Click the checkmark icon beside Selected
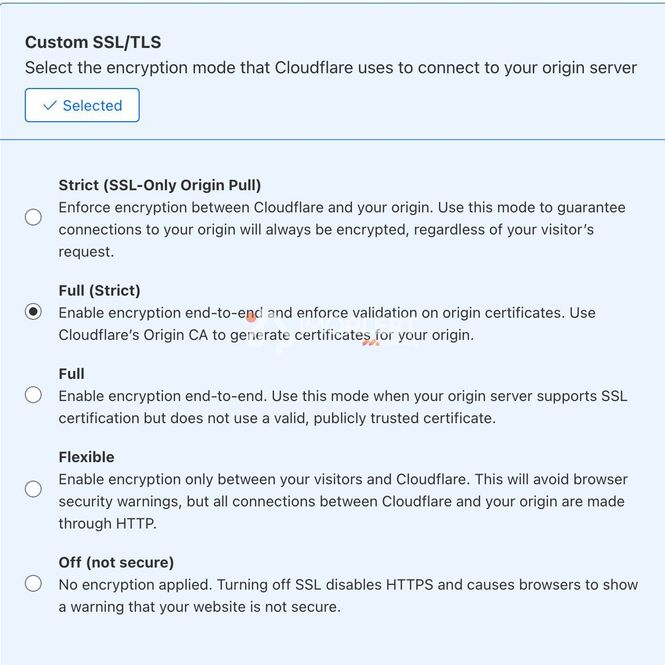Image resolution: width=665 pixels, height=665 pixels. pos(50,105)
